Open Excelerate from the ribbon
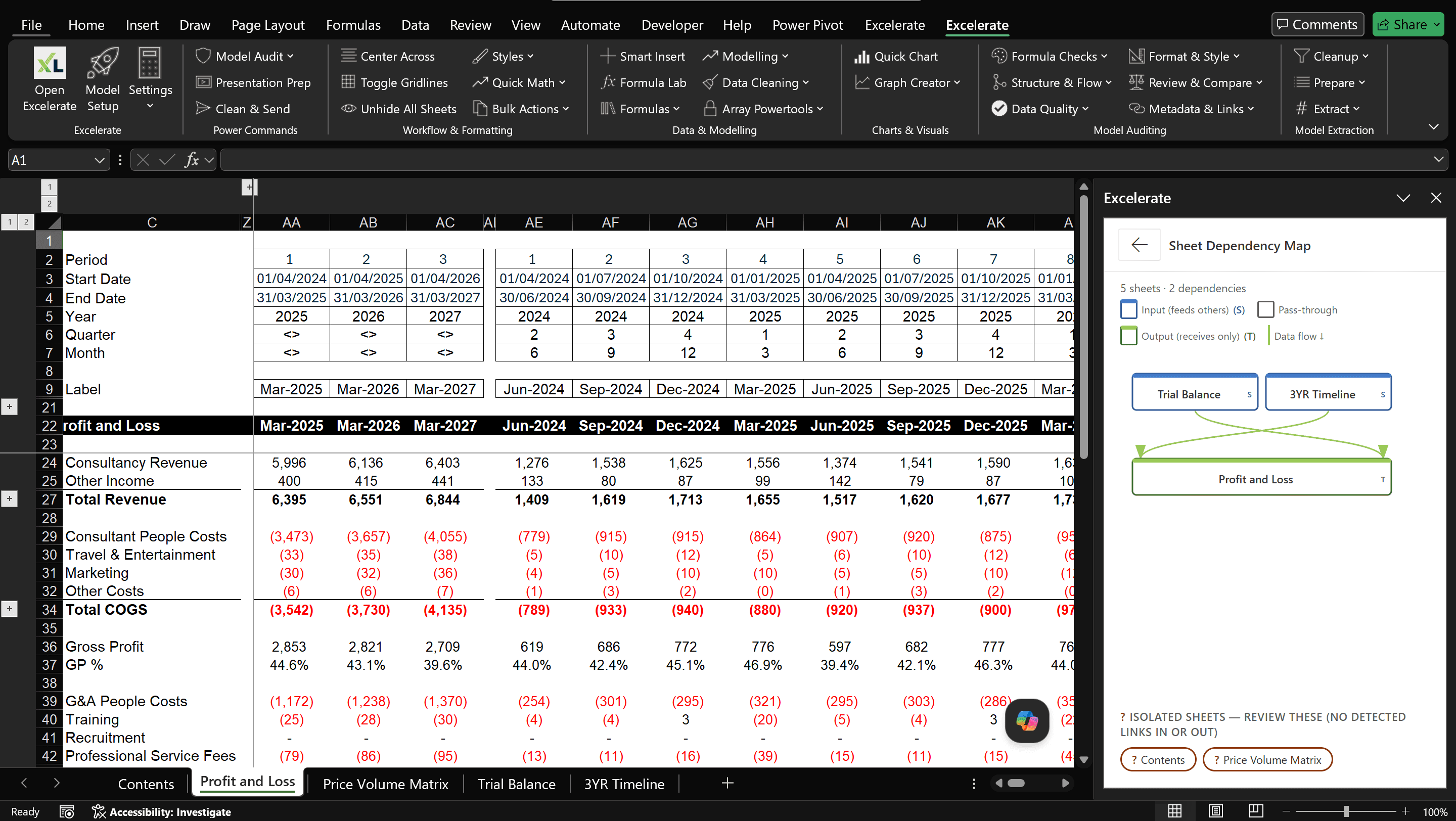Screen dimensions: 1456x821 49,79
